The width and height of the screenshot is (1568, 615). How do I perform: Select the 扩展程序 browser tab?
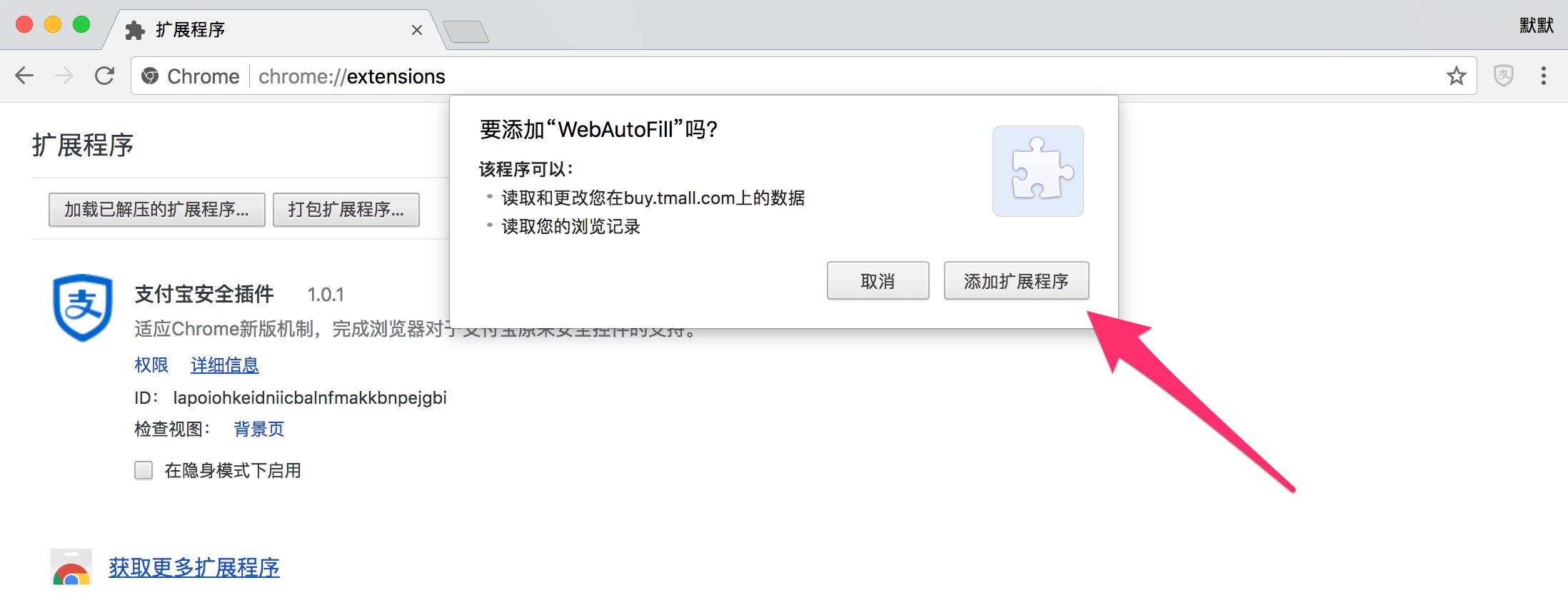tap(271, 30)
